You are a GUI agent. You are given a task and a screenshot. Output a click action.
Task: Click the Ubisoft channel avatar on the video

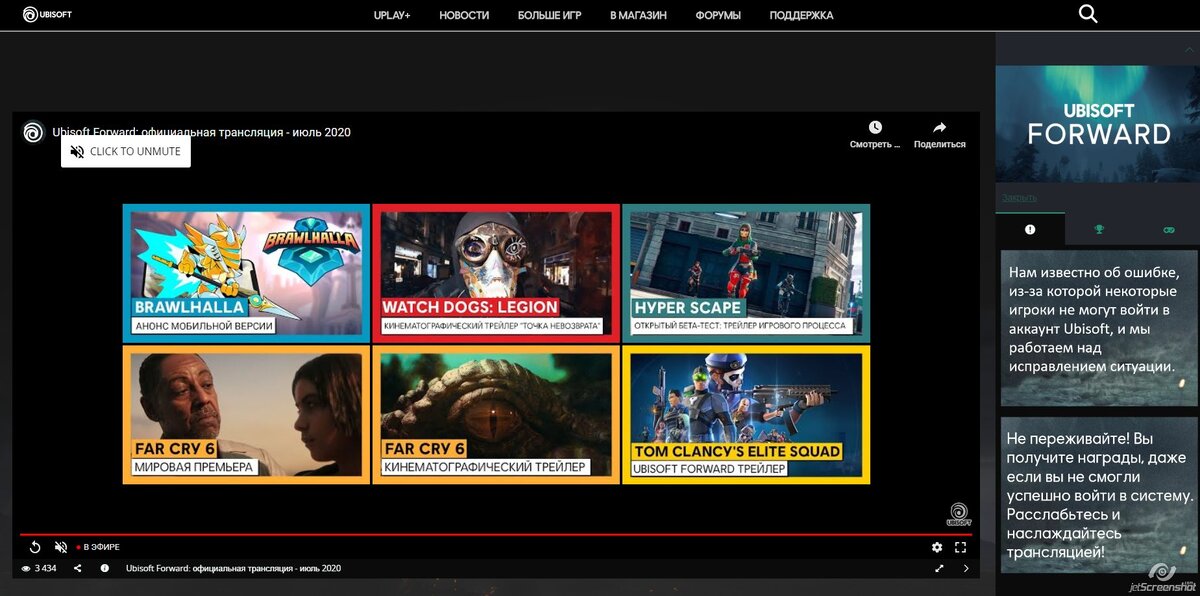pos(33,133)
